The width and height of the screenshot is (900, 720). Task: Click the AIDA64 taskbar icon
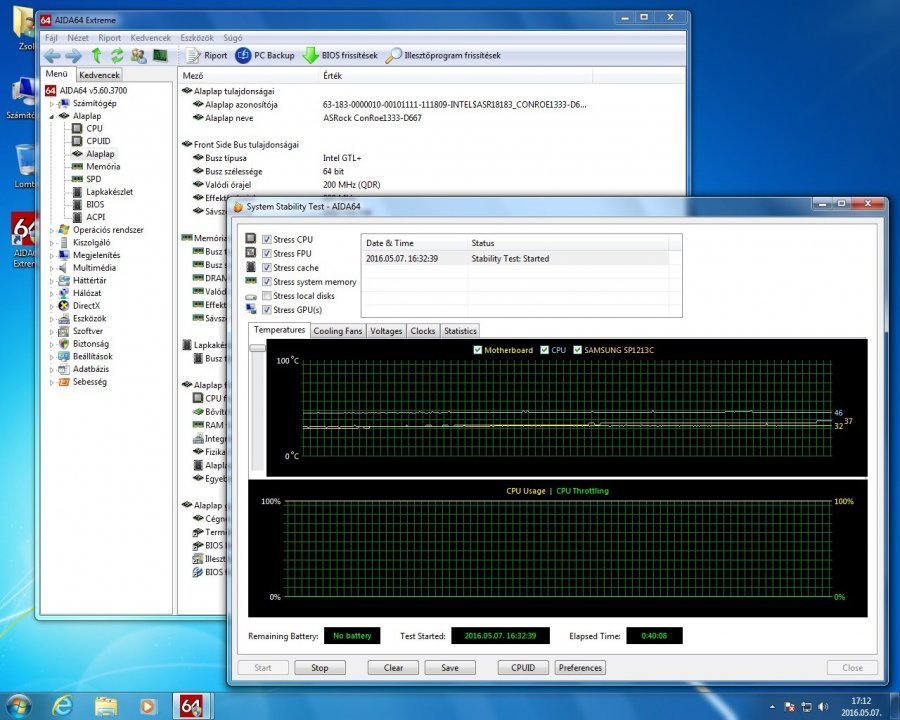pyautogui.click(x=192, y=706)
